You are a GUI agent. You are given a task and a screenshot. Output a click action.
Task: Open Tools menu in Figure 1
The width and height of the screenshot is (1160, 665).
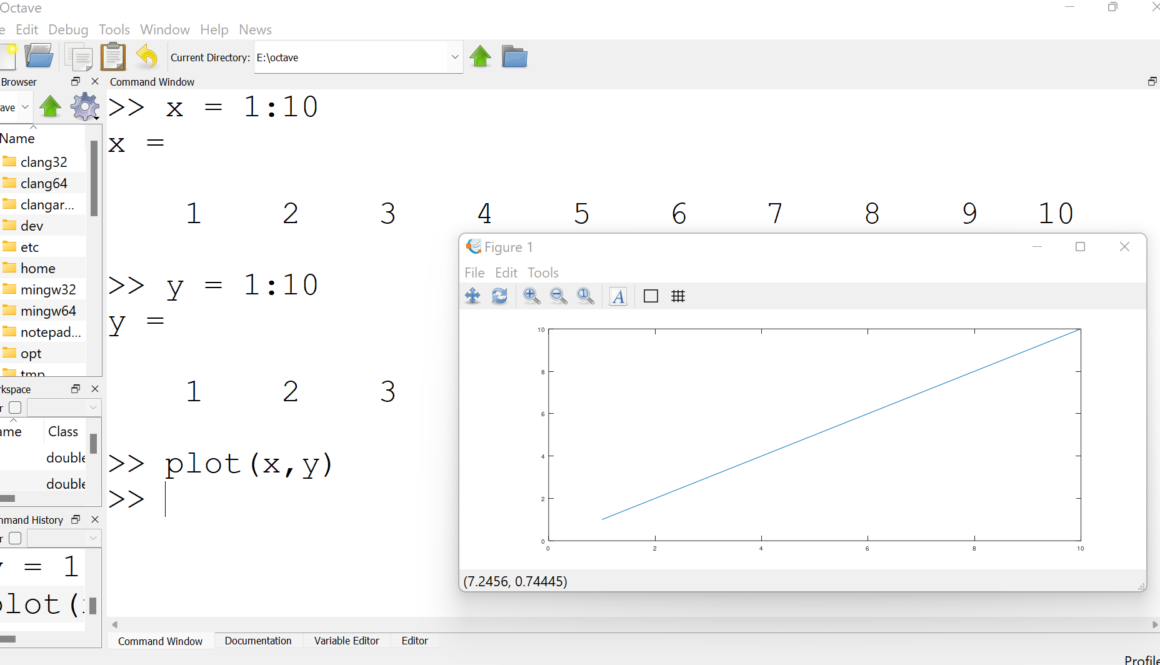543,273
